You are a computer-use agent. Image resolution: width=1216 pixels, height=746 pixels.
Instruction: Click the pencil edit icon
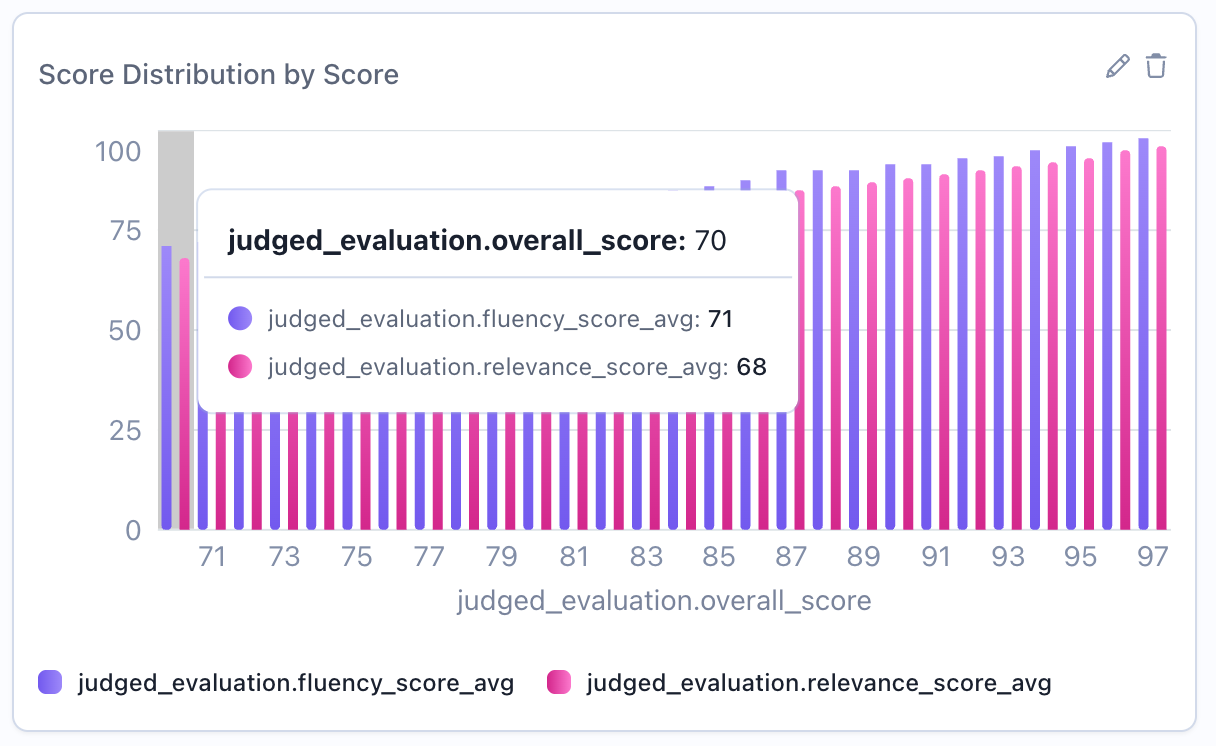coord(1117,66)
